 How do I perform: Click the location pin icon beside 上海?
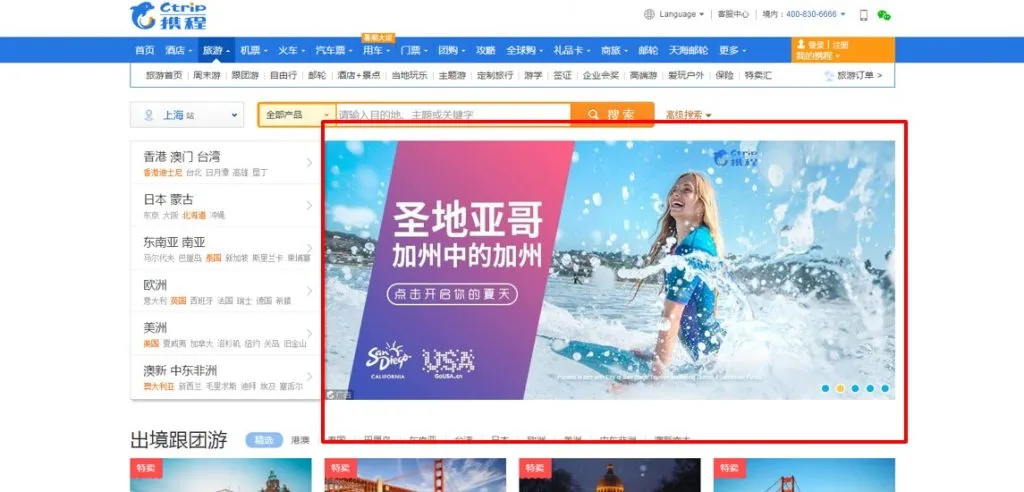pos(149,115)
